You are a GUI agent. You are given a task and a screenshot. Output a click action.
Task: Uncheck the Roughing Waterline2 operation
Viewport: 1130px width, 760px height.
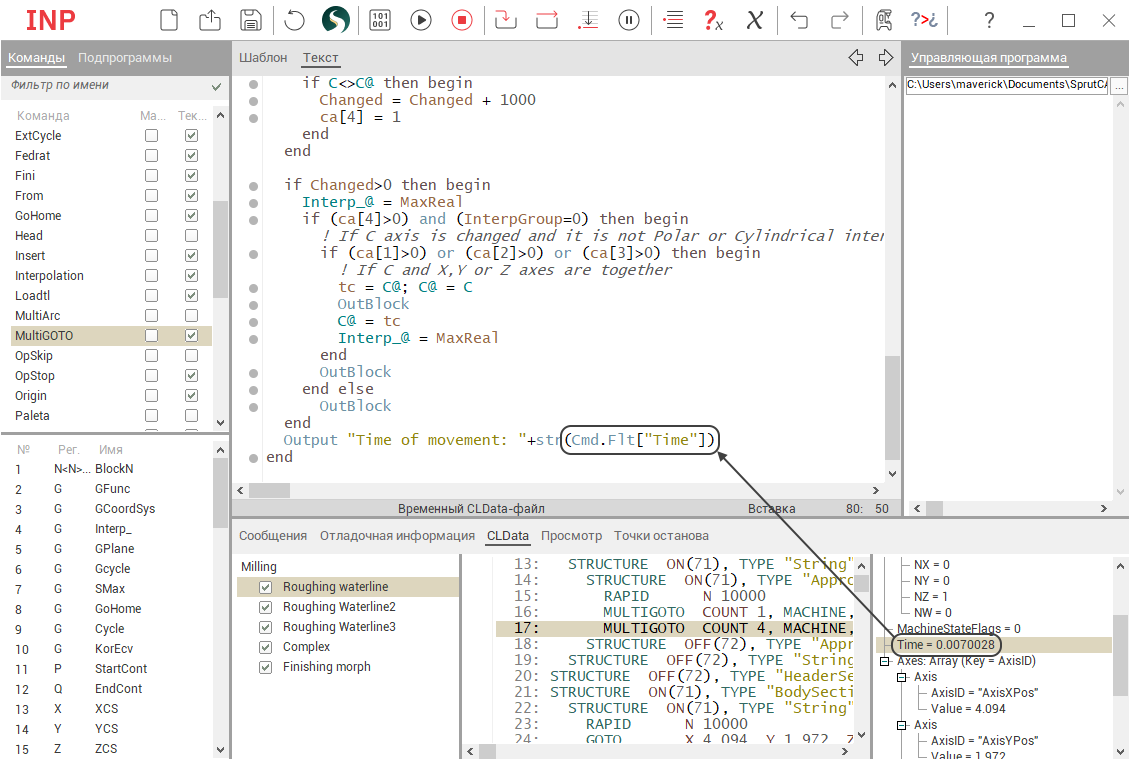[266, 607]
